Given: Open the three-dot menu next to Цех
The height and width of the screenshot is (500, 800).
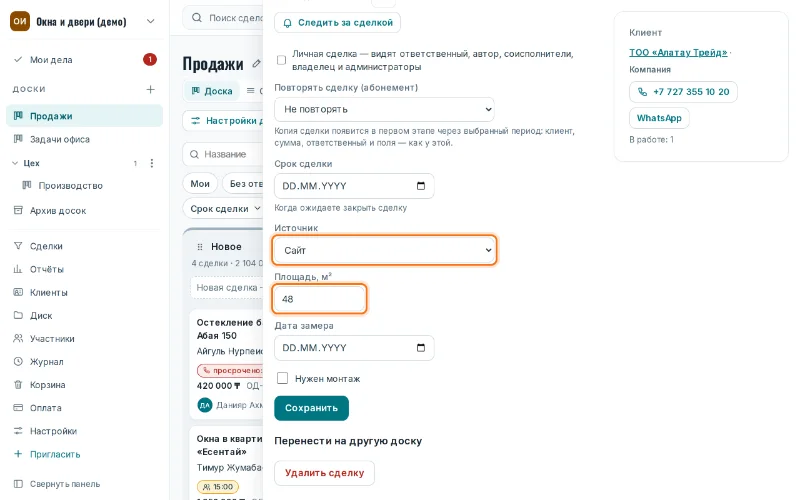Looking at the screenshot, I should tap(152, 163).
